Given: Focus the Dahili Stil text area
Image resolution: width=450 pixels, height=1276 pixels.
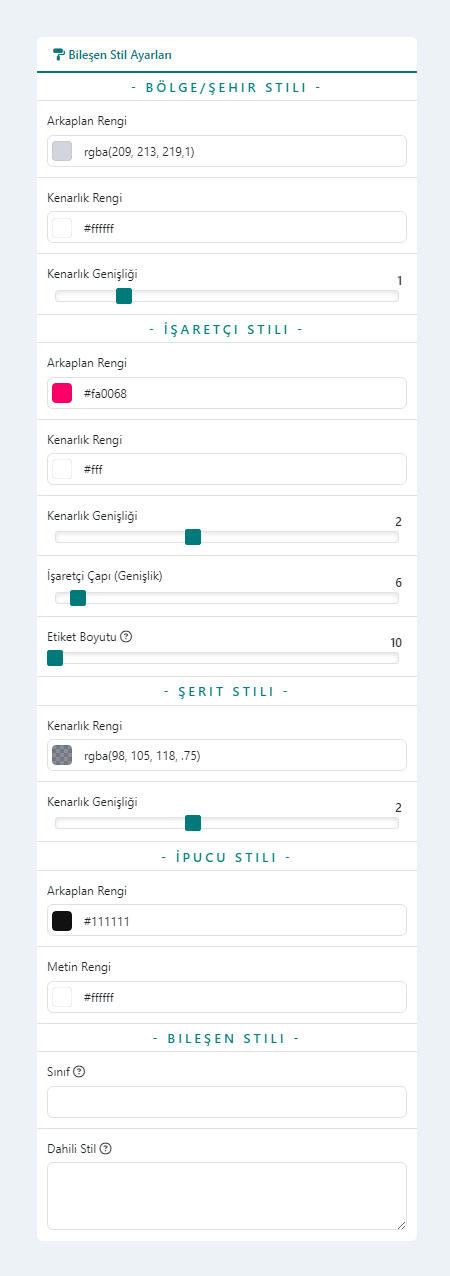Looking at the screenshot, I should click(x=227, y=1196).
